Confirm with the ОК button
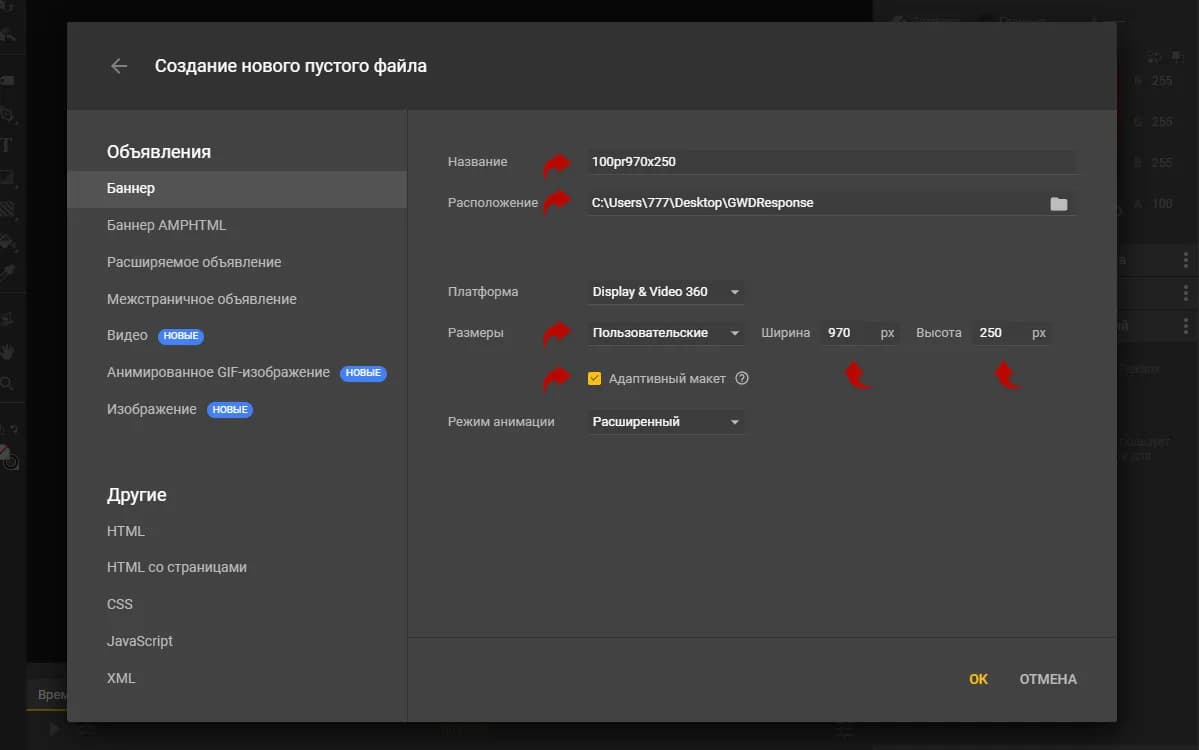The width and height of the screenshot is (1199, 750). tap(978, 679)
